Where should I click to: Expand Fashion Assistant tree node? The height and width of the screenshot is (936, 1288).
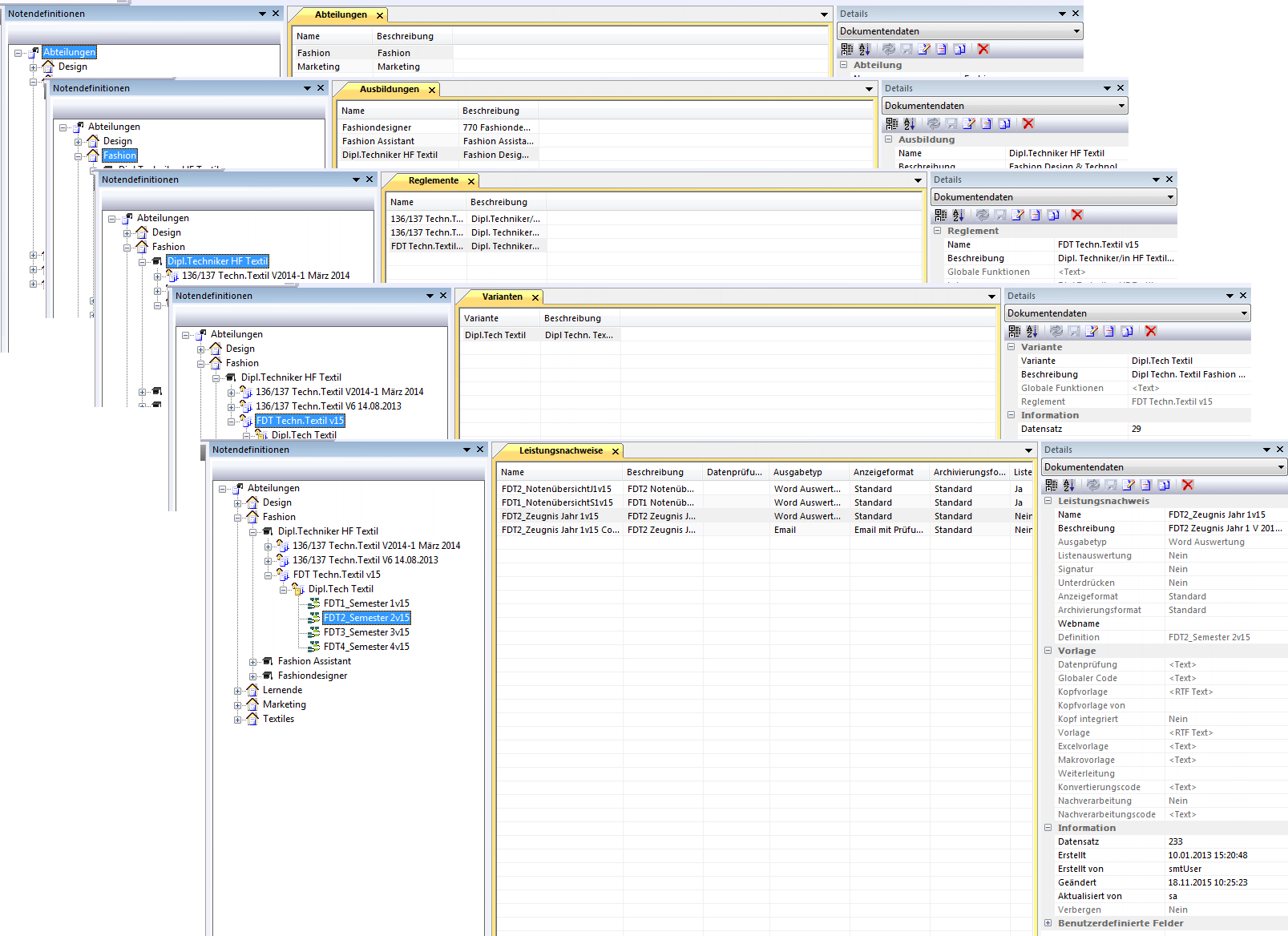pyautogui.click(x=253, y=662)
